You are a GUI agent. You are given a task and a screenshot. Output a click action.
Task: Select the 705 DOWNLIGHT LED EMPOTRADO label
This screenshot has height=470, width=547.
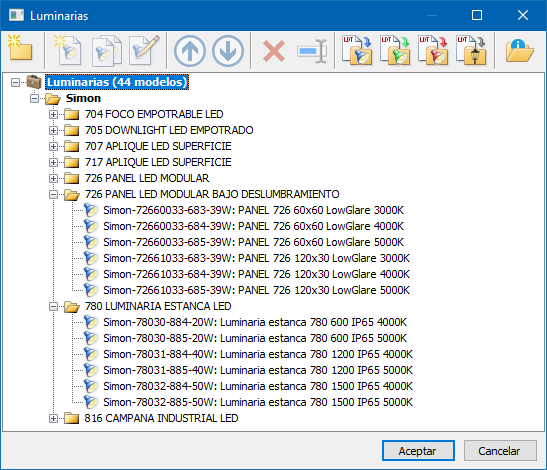tap(169, 130)
